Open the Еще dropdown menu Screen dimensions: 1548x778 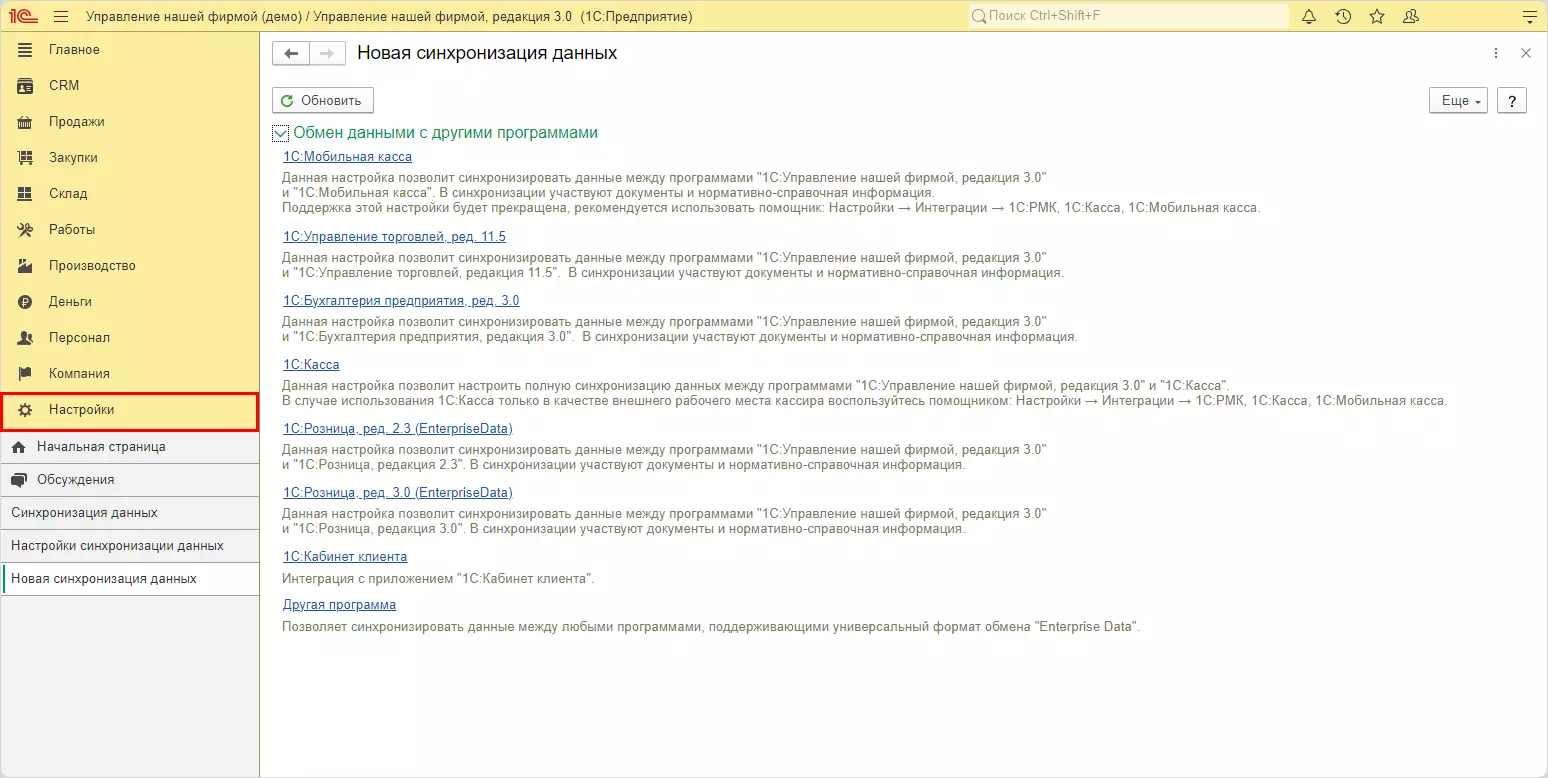point(1459,101)
